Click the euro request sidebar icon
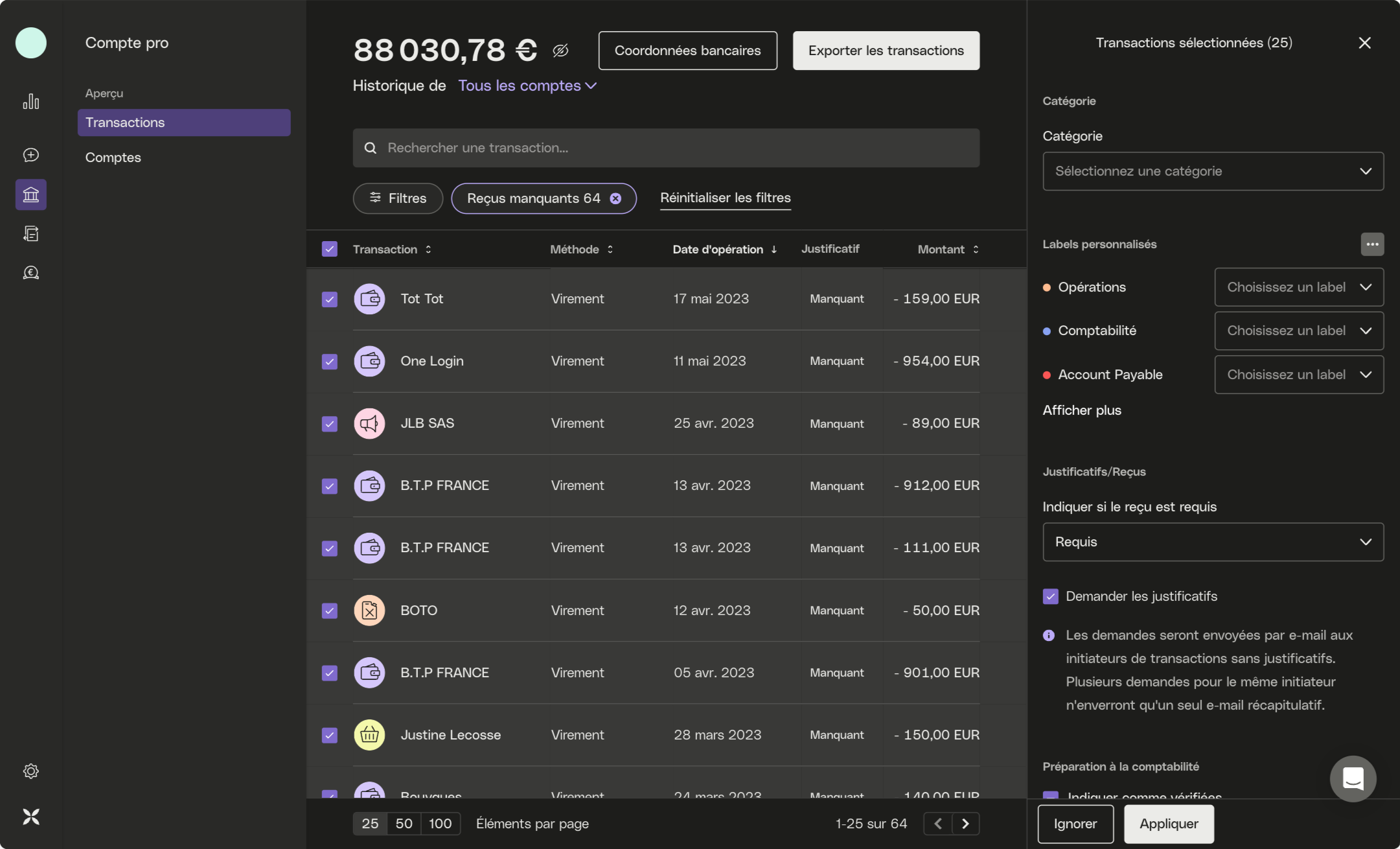Image resolution: width=1400 pixels, height=849 pixels. [30, 272]
